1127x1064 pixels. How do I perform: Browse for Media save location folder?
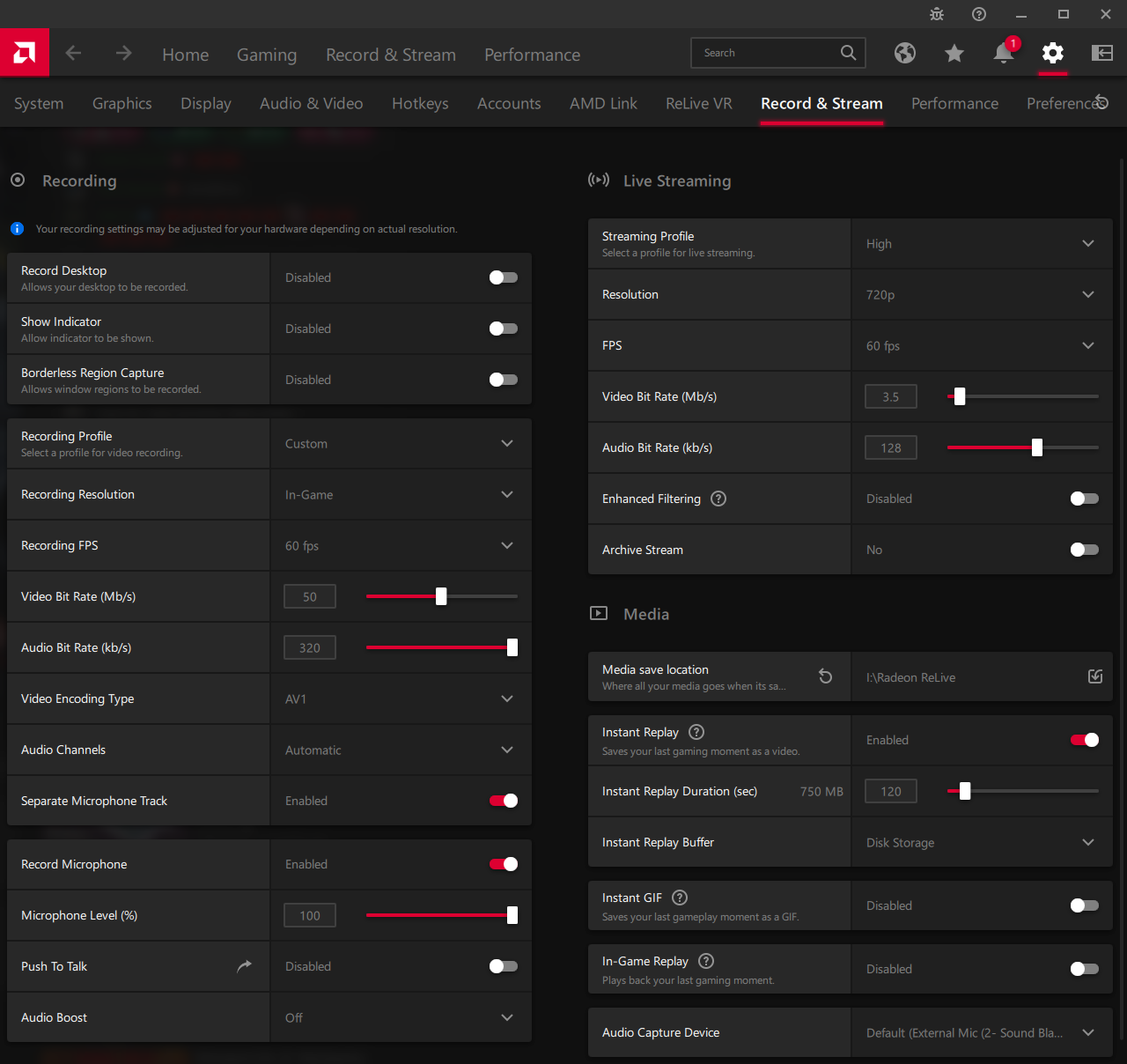click(1095, 676)
